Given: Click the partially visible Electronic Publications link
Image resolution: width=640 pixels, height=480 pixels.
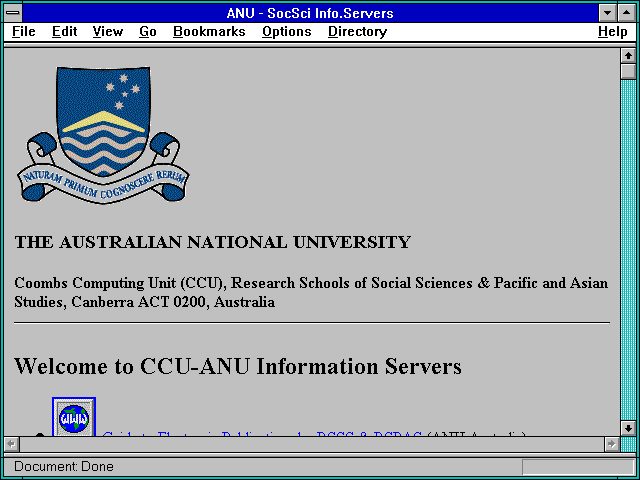Looking at the screenshot, I should point(262,434).
